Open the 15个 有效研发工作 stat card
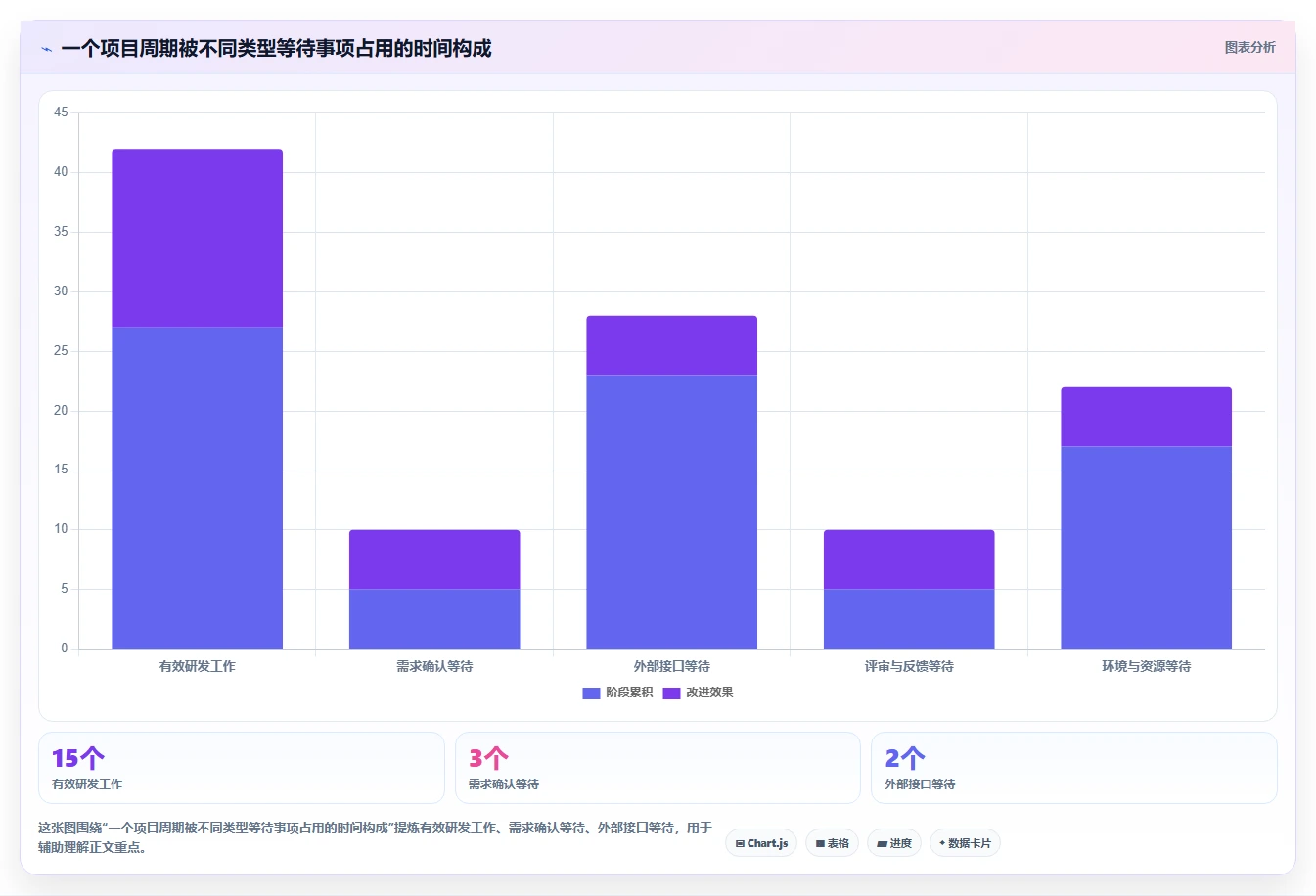 point(241,768)
